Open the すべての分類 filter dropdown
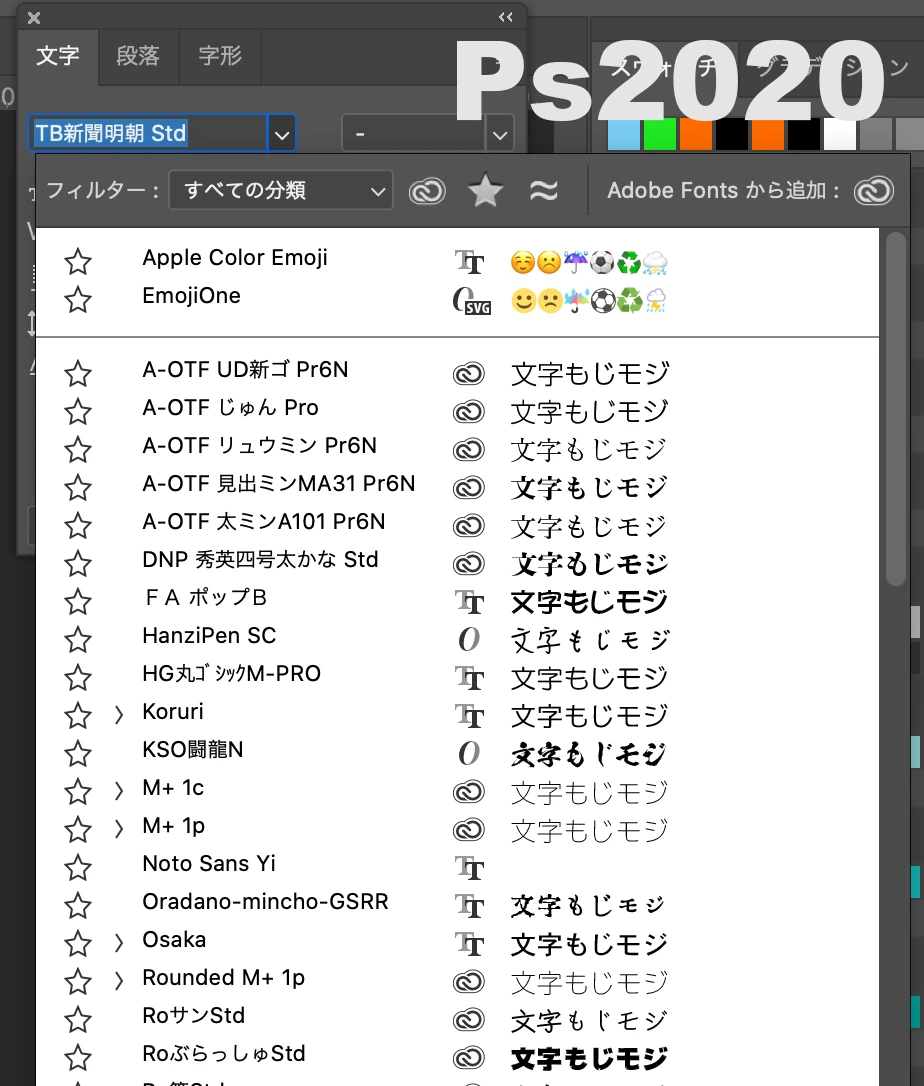The width and height of the screenshot is (924, 1086). (x=281, y=190)
